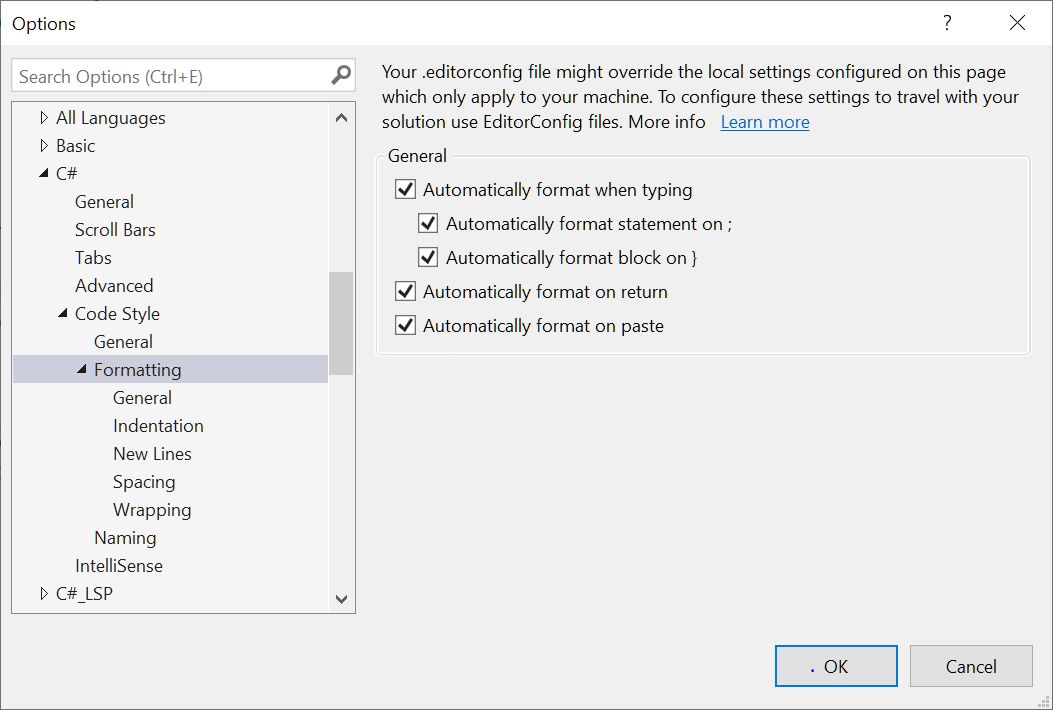
Task: Expand the Basic node arrow
Action: click(x=44, y=146)
